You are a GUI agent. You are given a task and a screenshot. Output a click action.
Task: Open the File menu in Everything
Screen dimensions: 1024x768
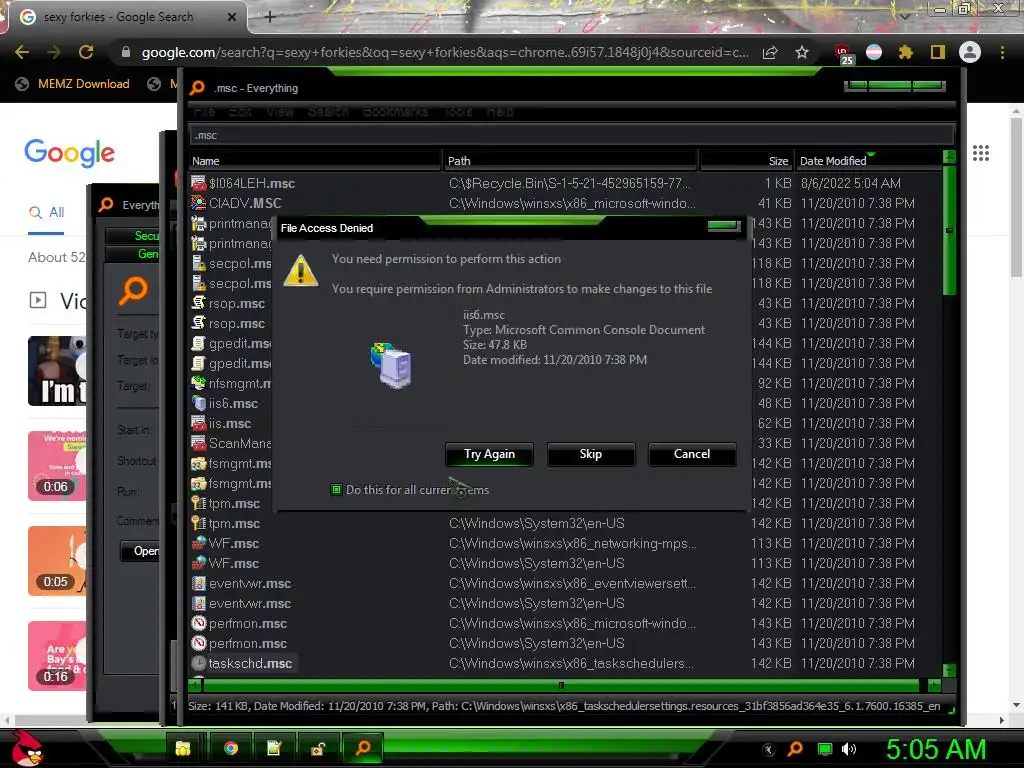click(x=204, y=112)
